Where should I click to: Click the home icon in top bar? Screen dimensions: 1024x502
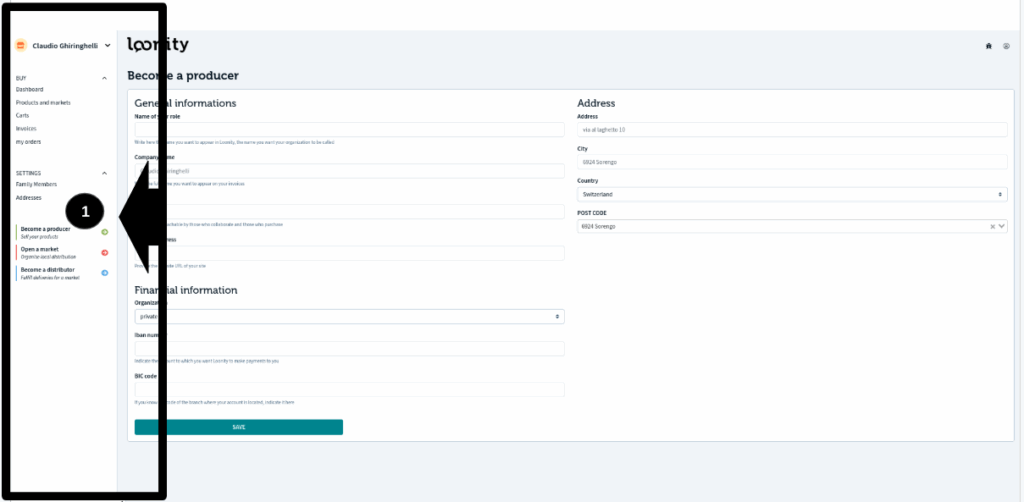tap(989, 46)
